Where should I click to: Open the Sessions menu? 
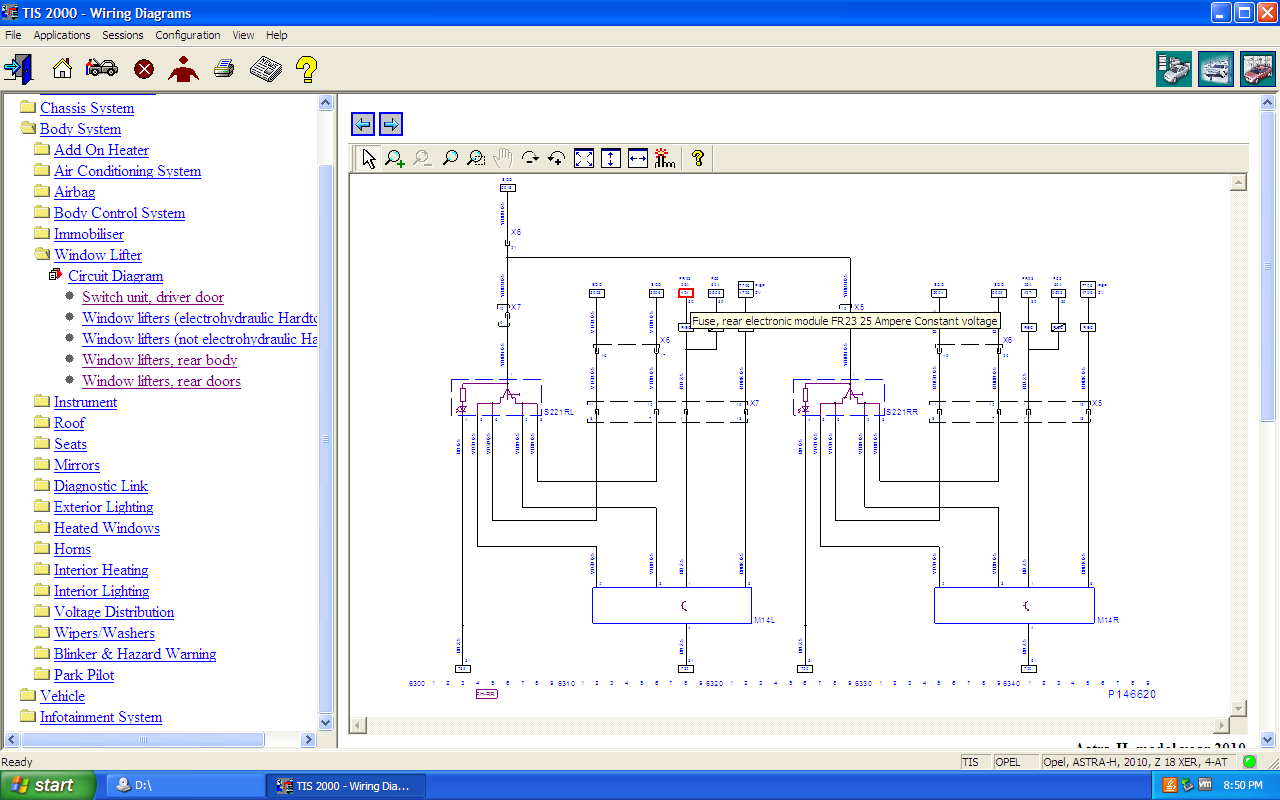123,35
